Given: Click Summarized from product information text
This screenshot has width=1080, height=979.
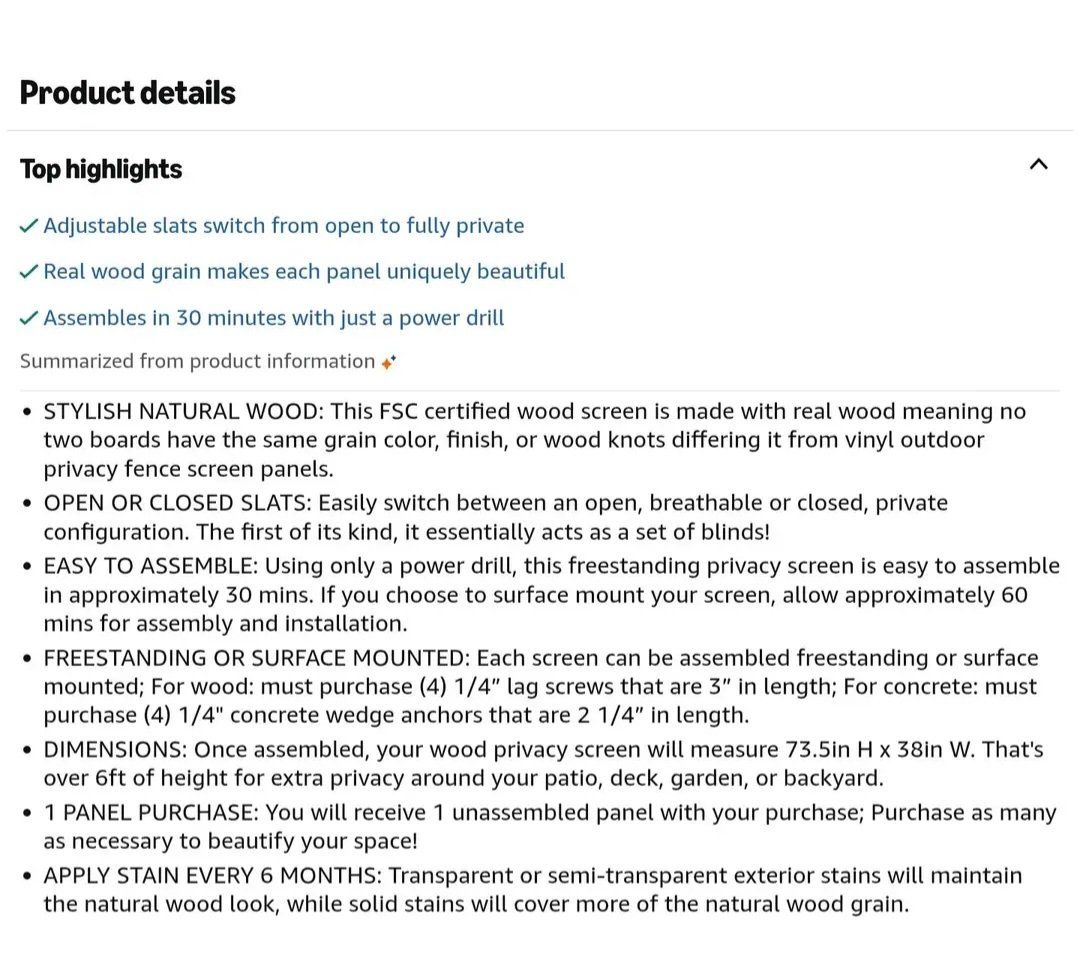Looking at the screenshot, I should coord(197,361).
